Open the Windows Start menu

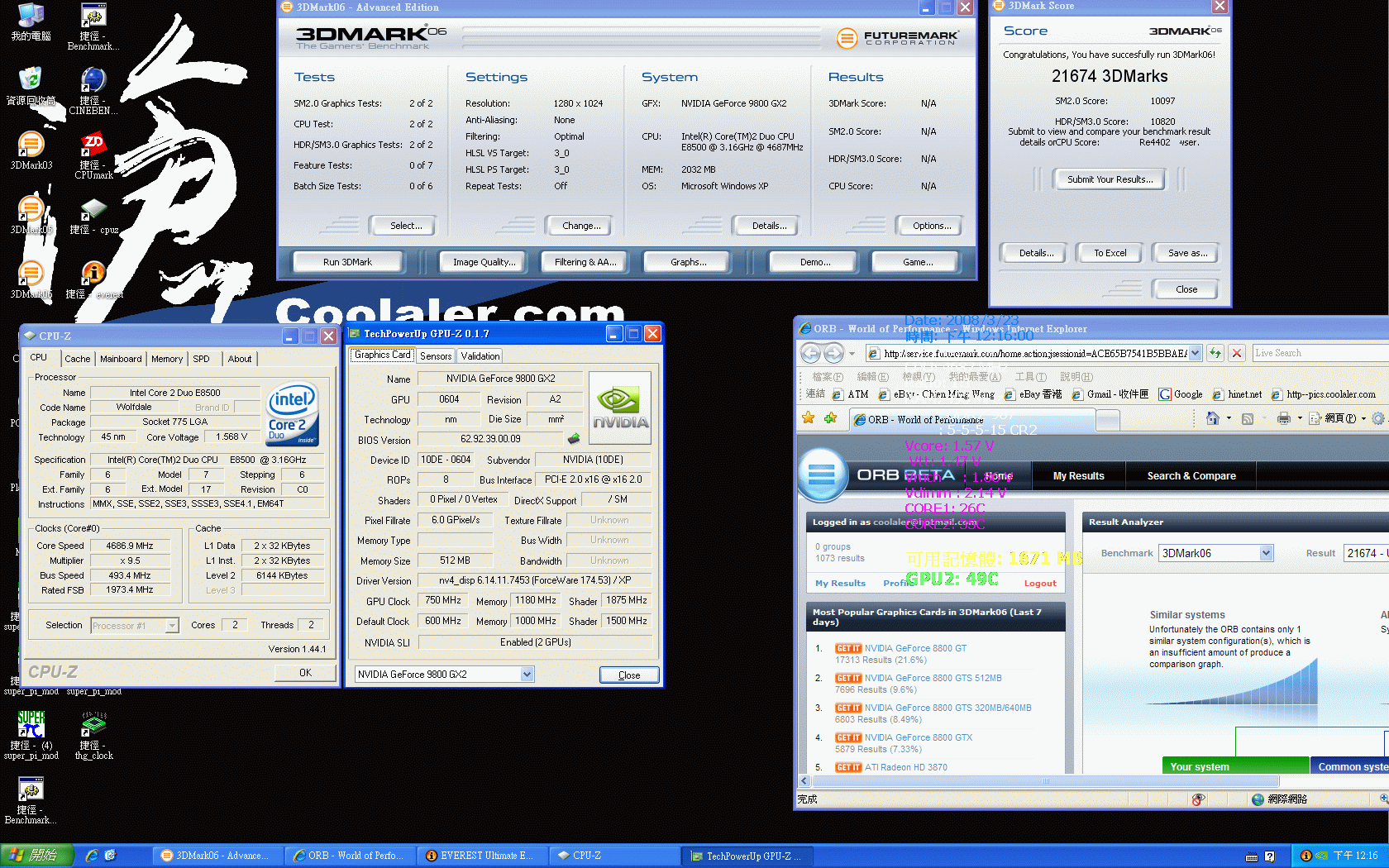pyautogui.click(x=37, y=856)
